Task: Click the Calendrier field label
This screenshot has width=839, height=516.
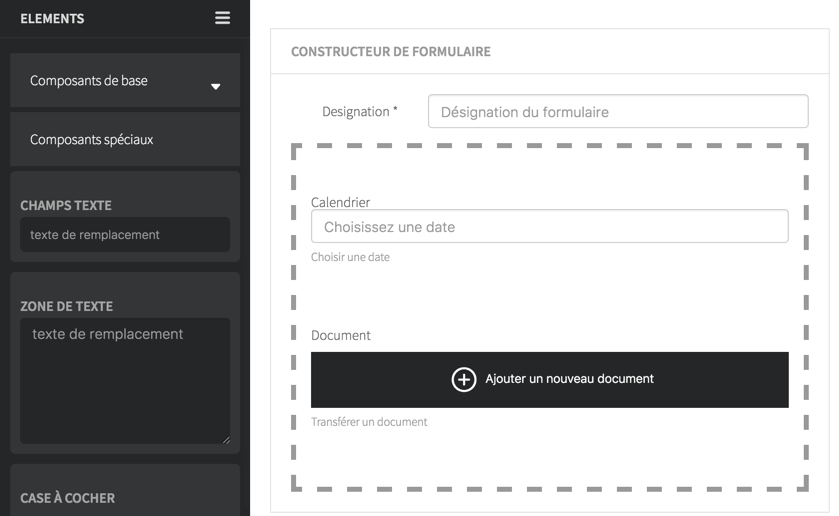Action: (340, 202)
